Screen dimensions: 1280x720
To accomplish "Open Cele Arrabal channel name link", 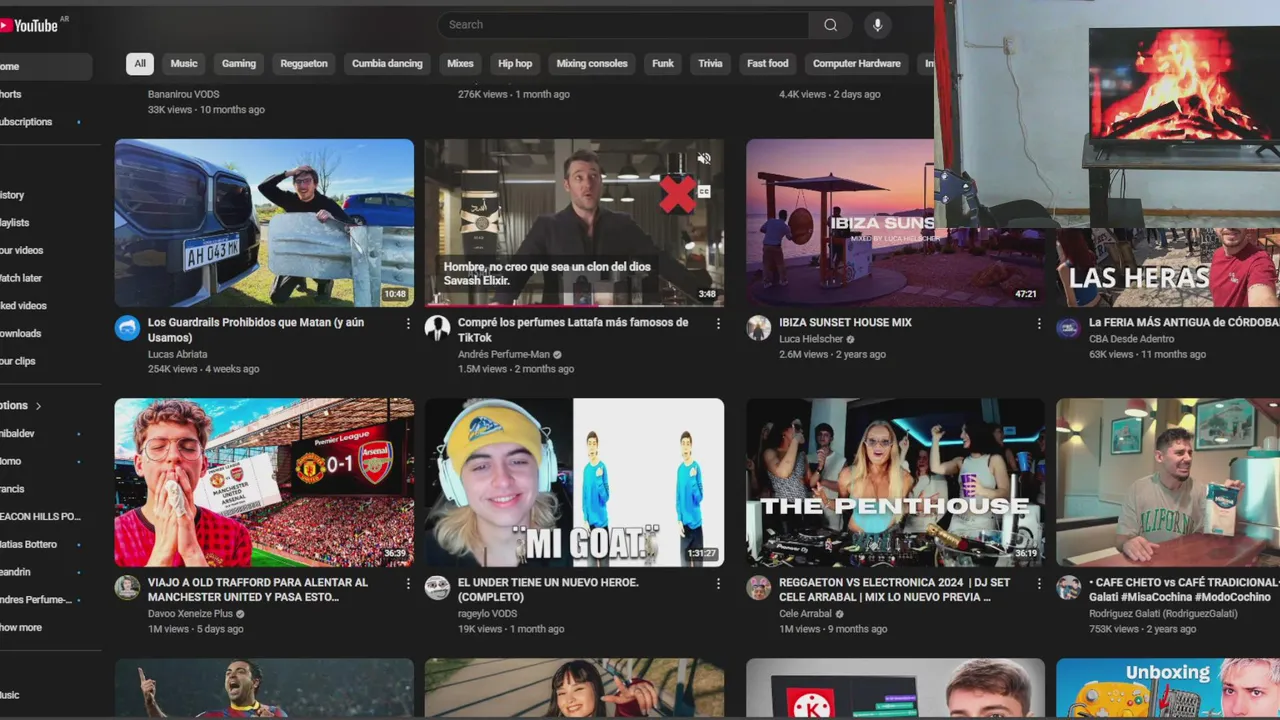I will point(805,614).
